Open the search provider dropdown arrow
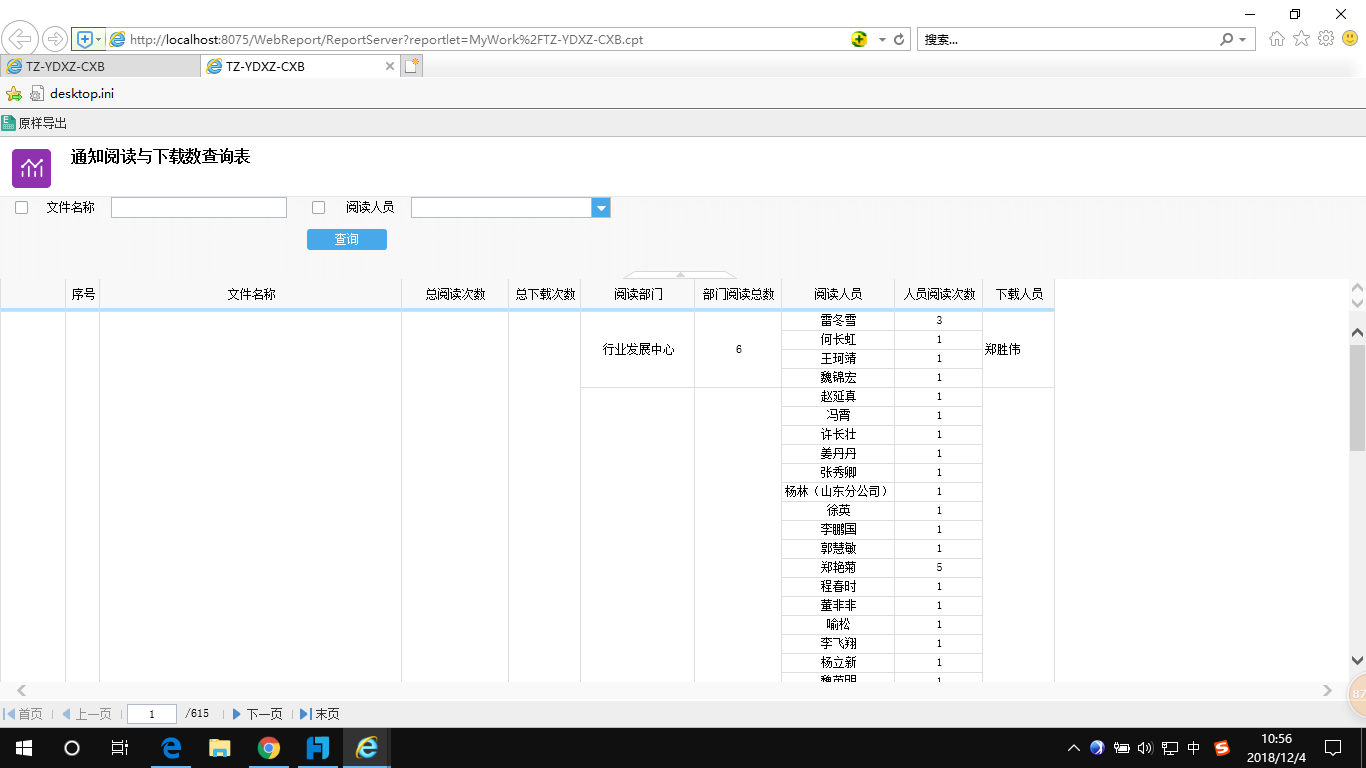The height and width of the screenshot is (768, 1366). click(x=1243, y=40)
